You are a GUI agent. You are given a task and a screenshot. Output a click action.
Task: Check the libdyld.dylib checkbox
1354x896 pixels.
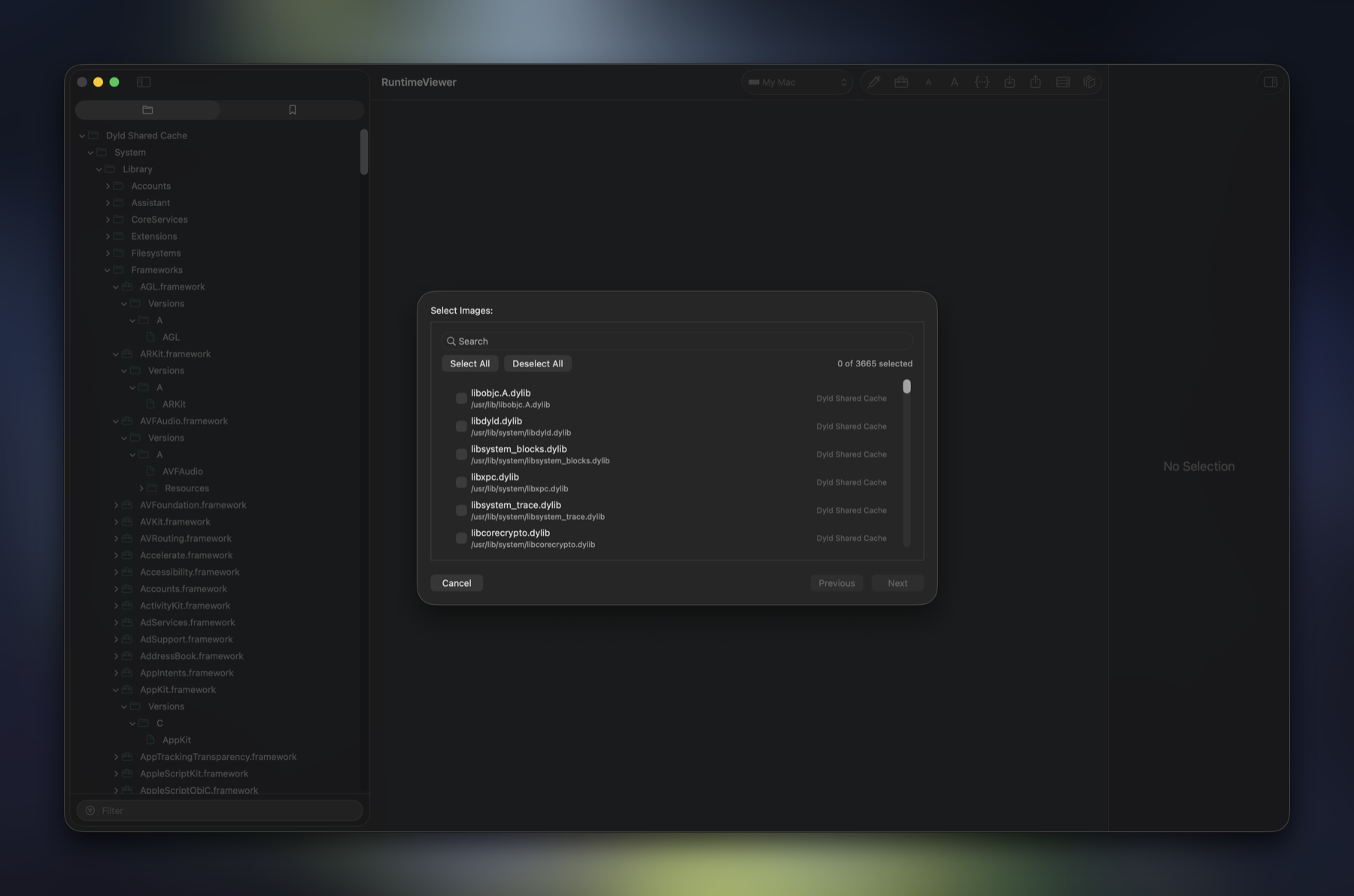(x=461, y=426)
